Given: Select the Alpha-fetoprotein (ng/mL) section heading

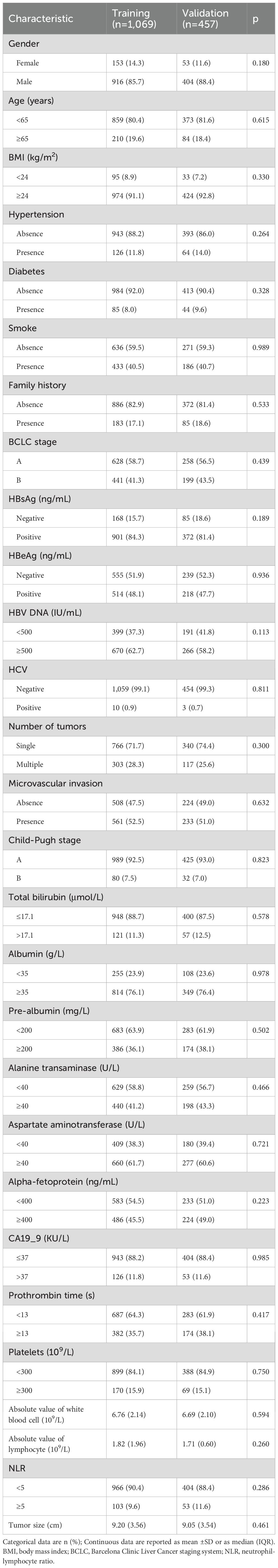Looking at the screenshot, I should pos(63,1181).
